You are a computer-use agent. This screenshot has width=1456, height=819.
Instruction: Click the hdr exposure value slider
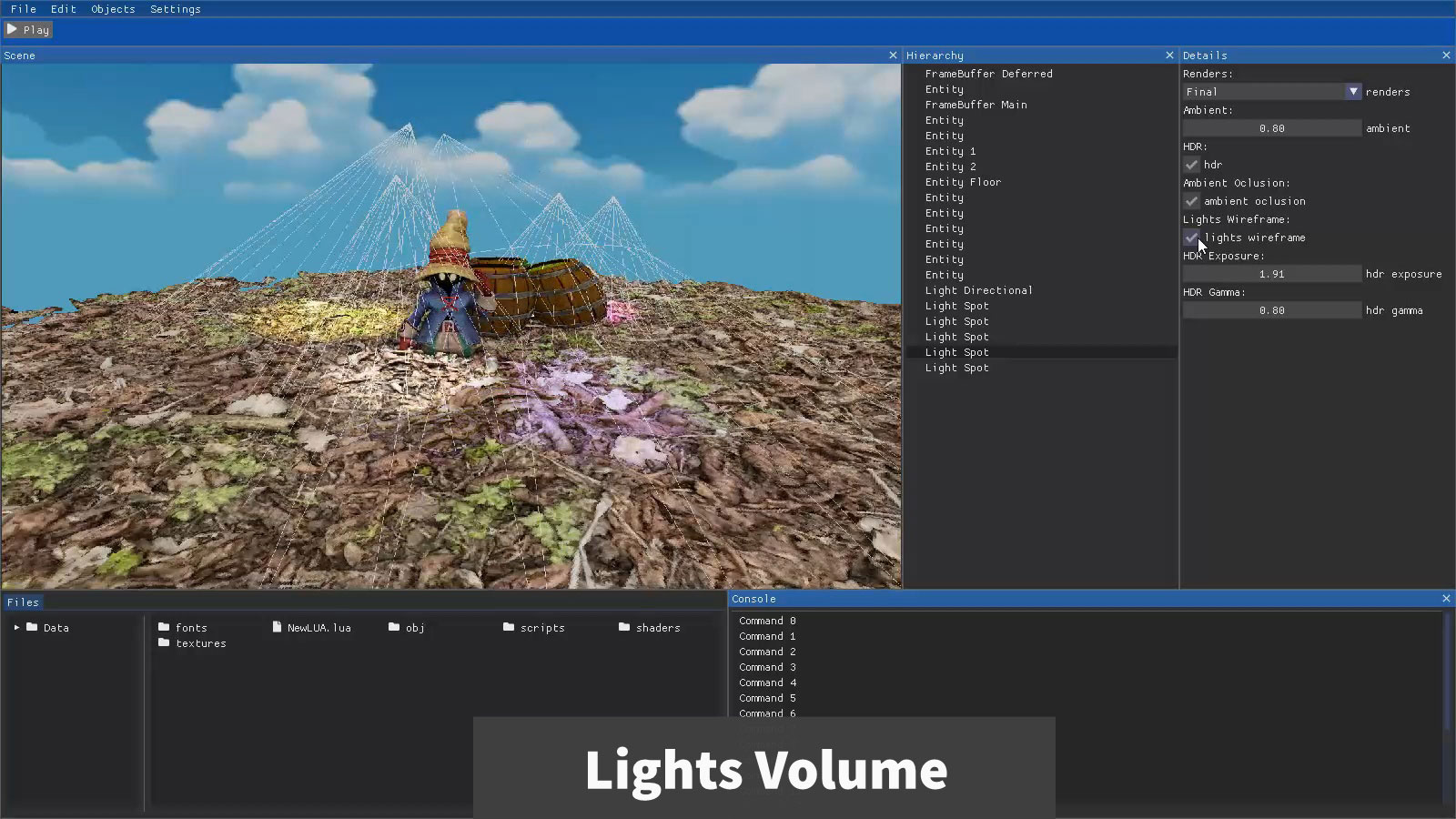click(1271, 274)
